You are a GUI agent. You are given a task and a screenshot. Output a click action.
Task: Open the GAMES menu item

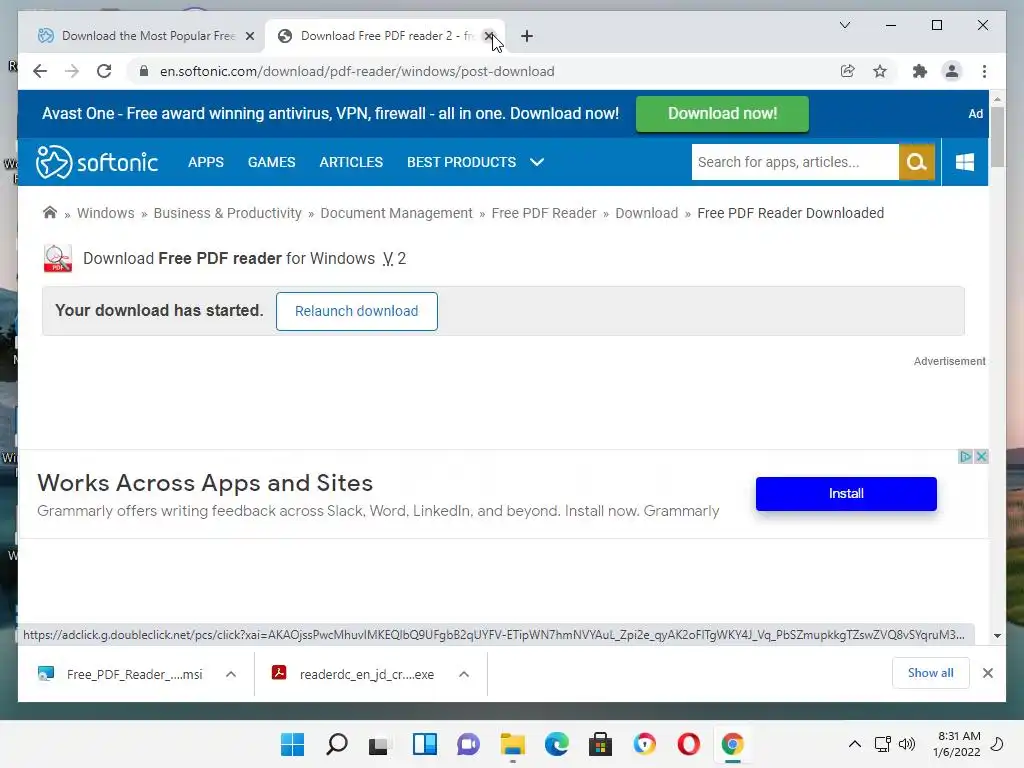(272, 162)
